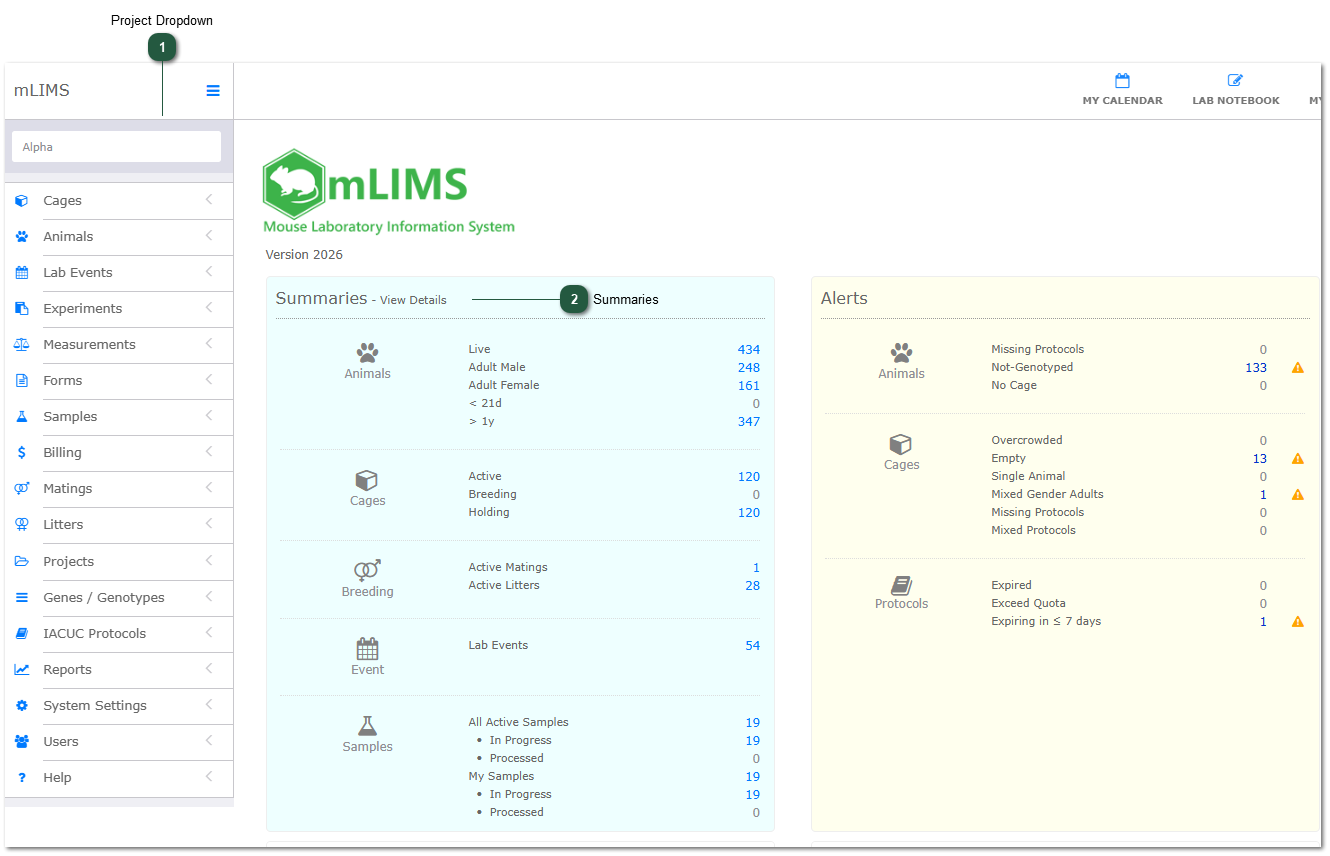Click the Users group icon in sidebar
This screenshot has height=856, width=1330.
[22, 742]
